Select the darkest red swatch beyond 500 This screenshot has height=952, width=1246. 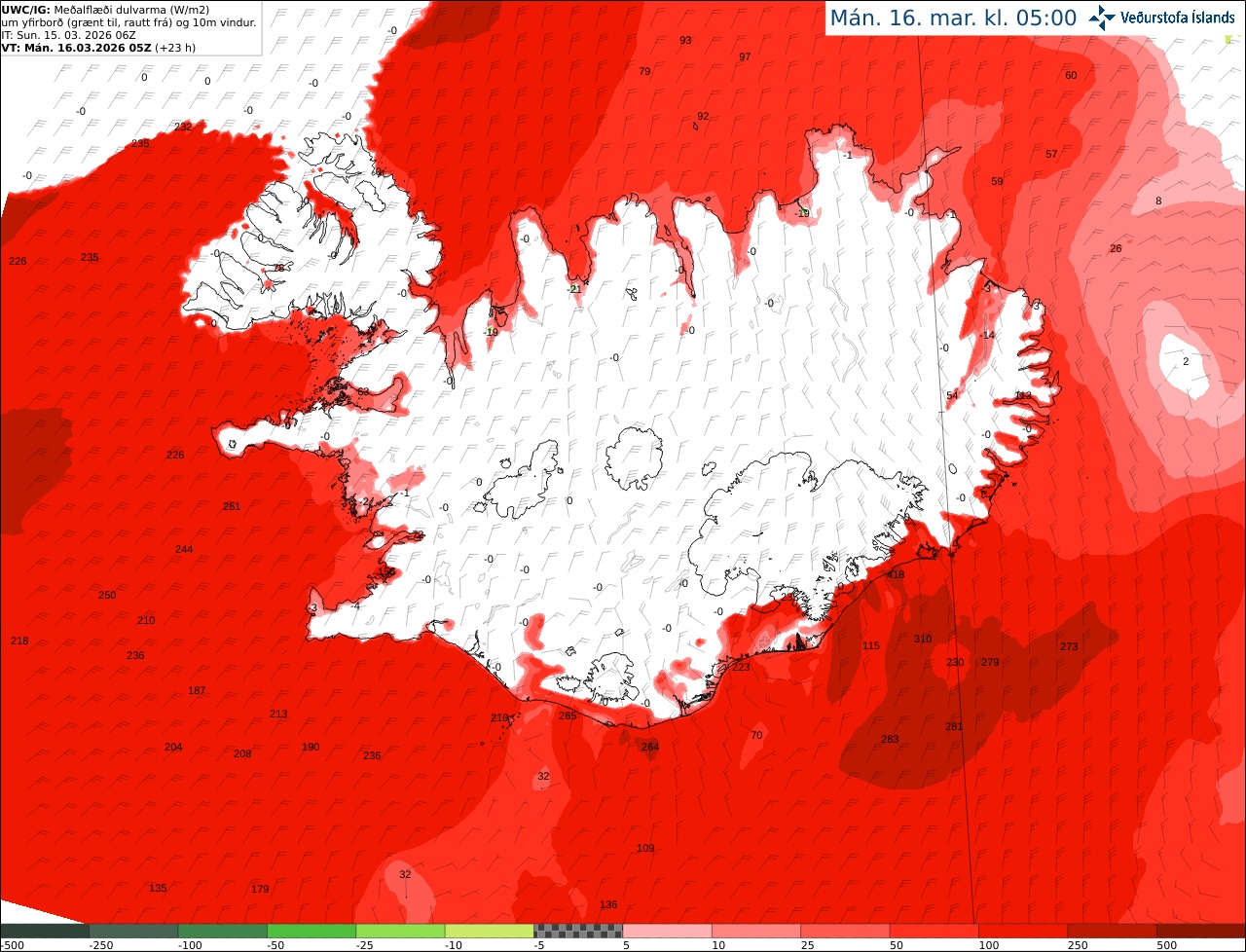1201,932
